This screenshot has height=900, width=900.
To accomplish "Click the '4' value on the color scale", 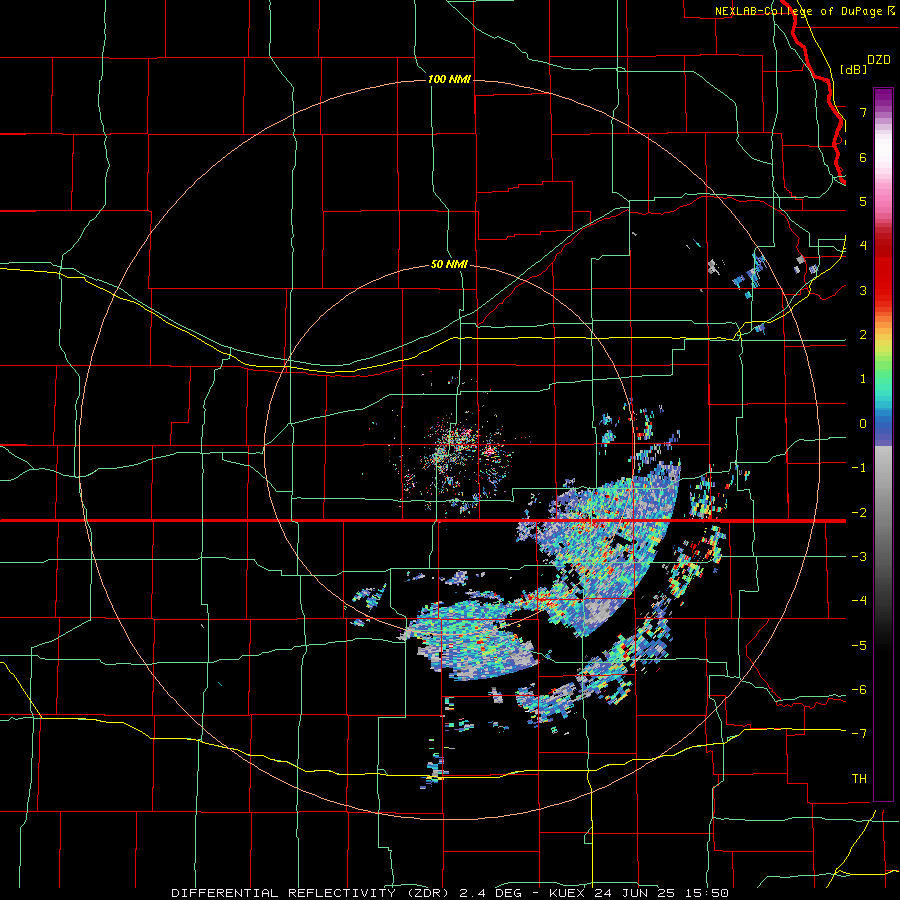I will tap(863, 246).
